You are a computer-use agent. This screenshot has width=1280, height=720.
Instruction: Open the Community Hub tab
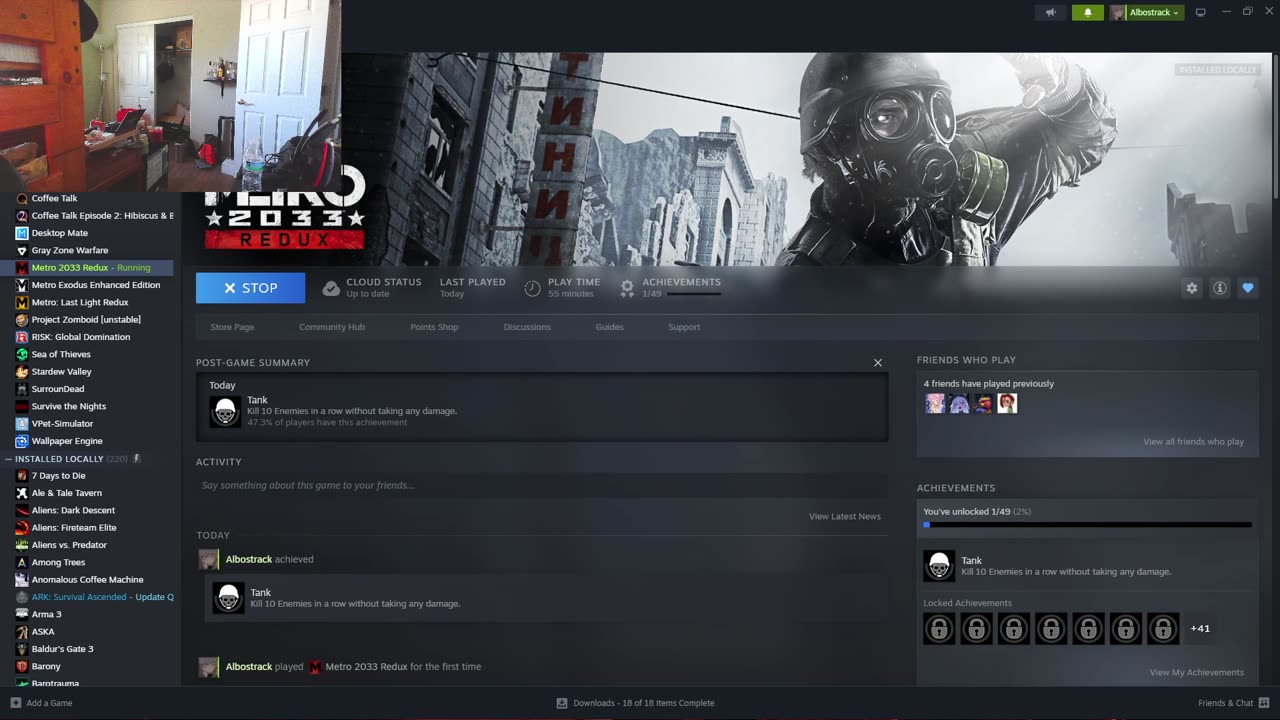[x=332, y=327]
